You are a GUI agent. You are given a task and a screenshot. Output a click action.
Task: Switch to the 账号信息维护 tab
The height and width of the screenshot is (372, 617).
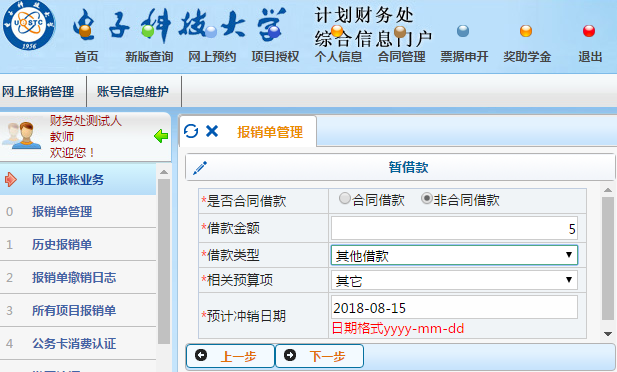pos(133,91)
